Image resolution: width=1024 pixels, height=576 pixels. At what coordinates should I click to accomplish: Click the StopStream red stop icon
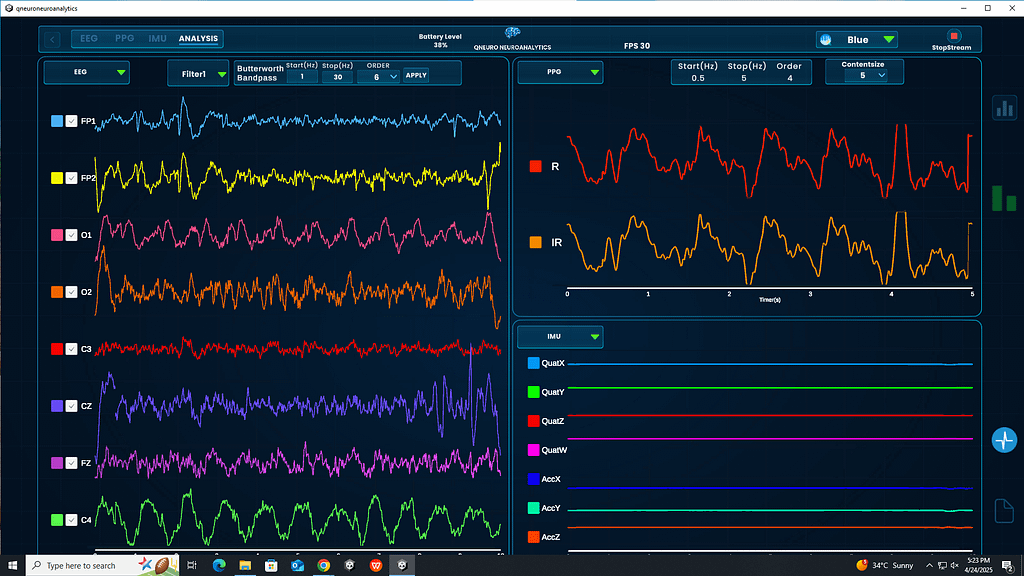click(954, 36)
